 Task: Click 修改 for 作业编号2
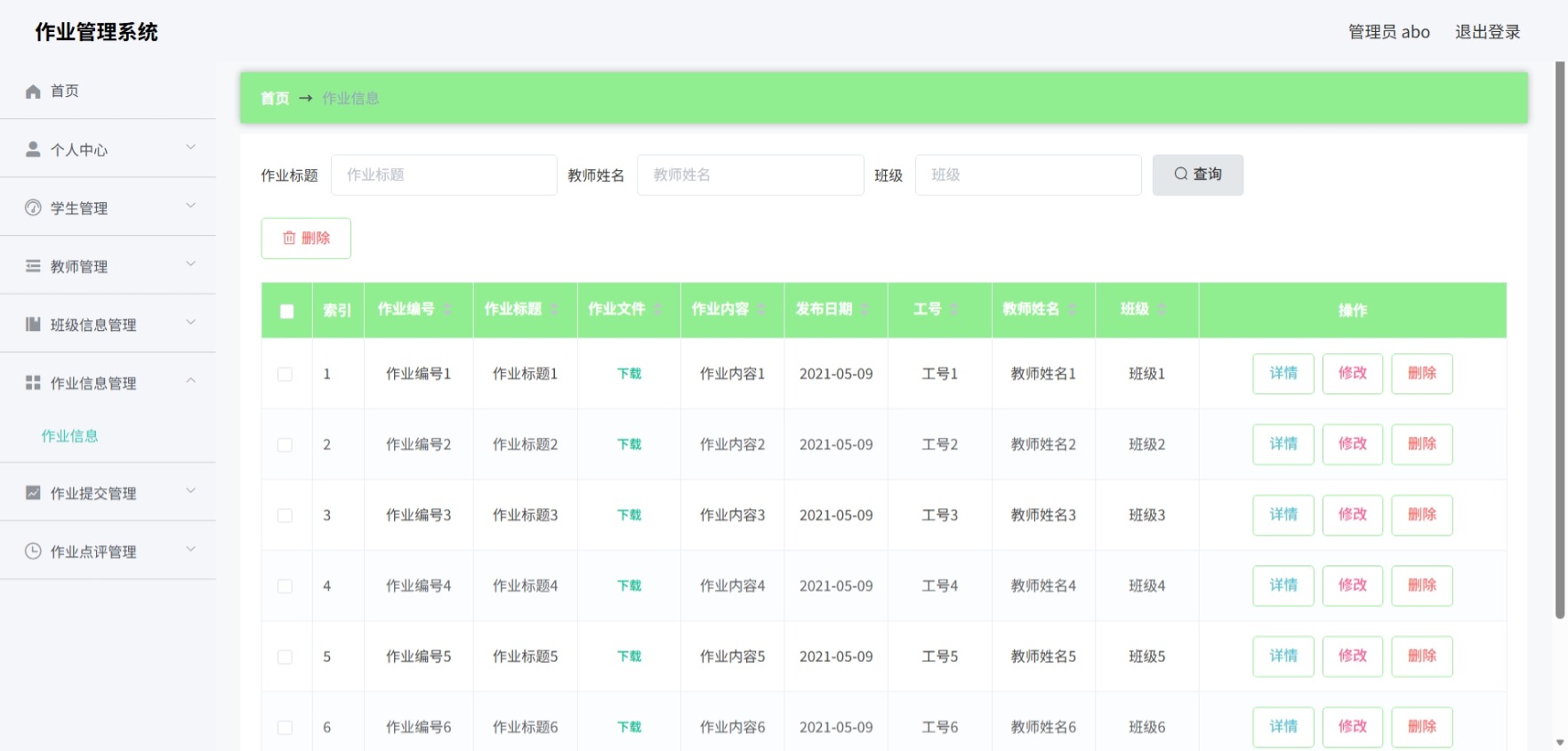[1353, 444]
